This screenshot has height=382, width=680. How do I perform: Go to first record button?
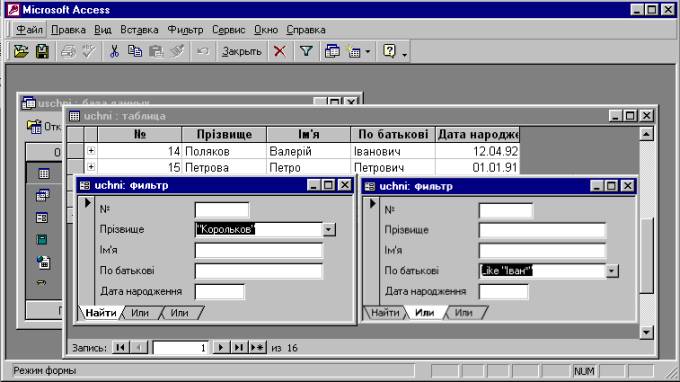[x=120, y=347]
